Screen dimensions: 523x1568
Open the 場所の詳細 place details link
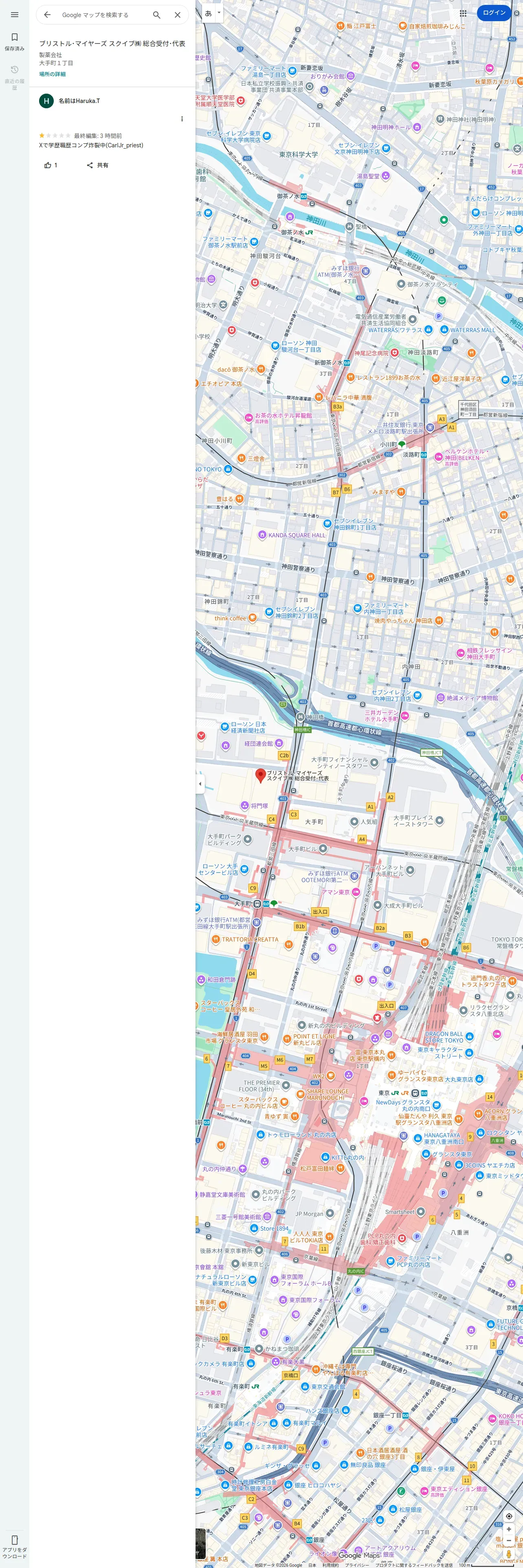[53, 74]
